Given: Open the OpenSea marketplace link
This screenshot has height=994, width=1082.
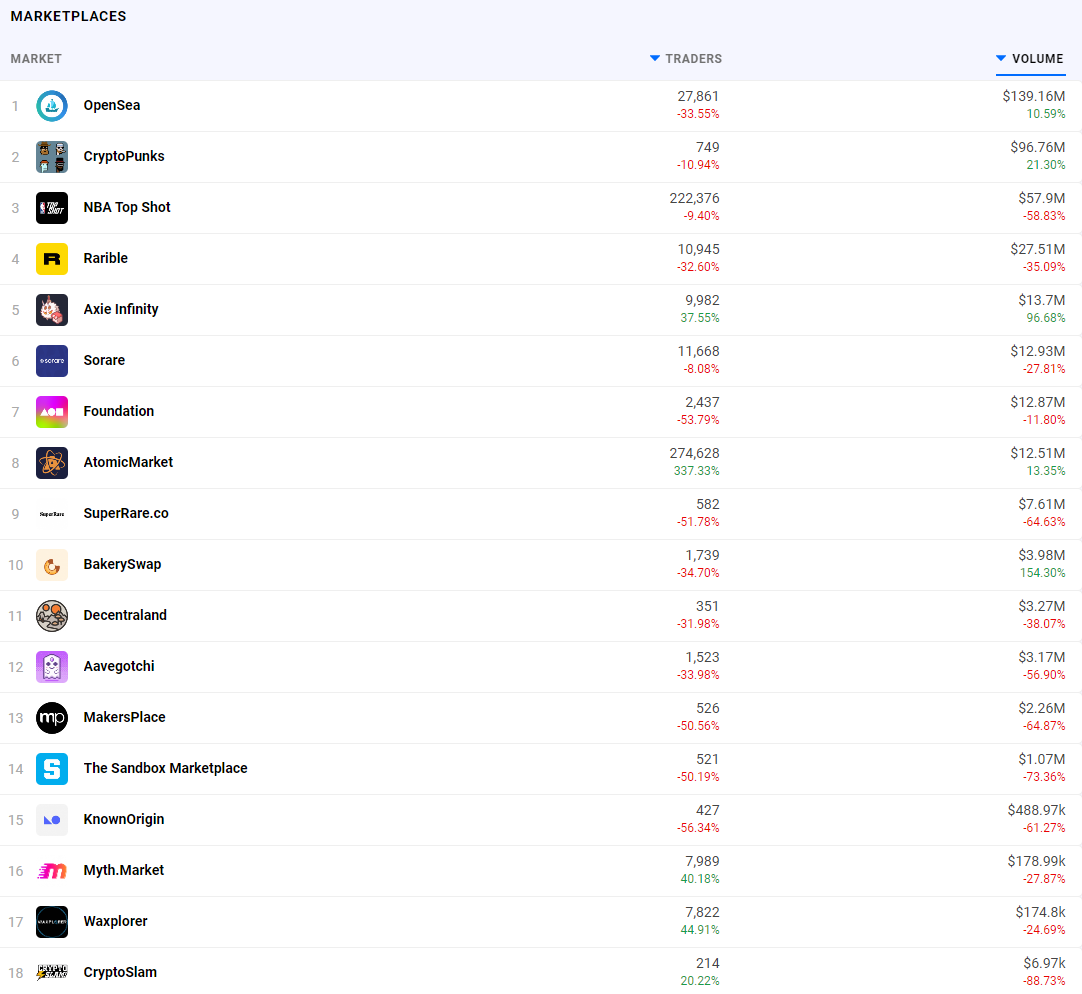Looking at the screenshot, I should pyautogui.click(x=112, y=106).
